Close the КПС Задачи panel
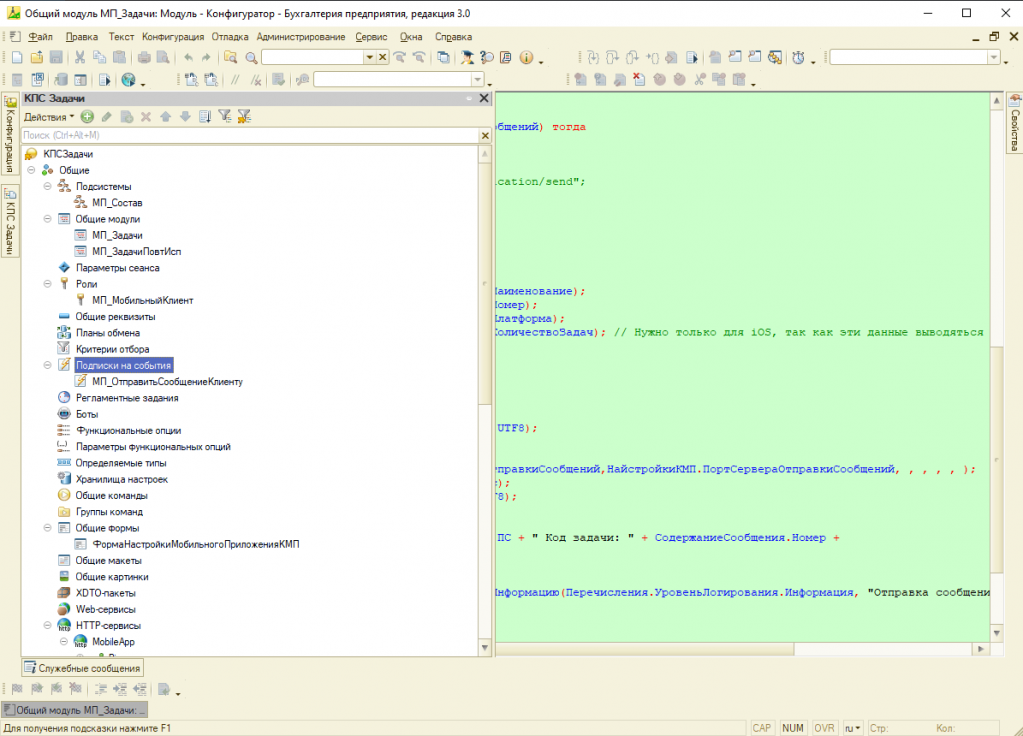This screenshot has height=736, width=1023. coord(484,98)
